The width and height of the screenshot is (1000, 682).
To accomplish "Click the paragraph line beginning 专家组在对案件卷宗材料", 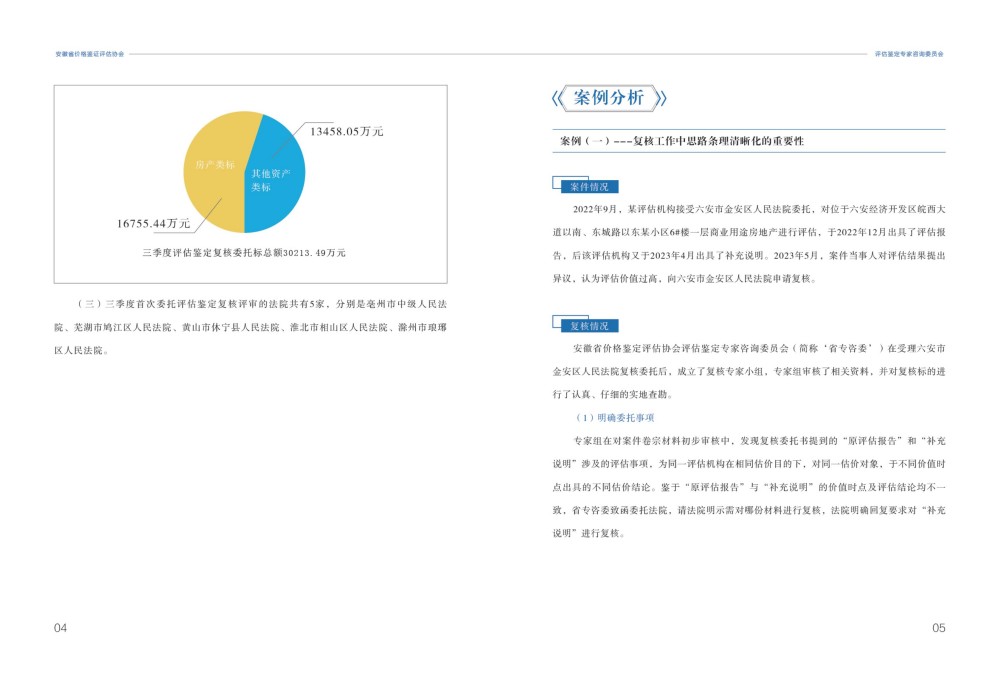I will click(x=759, y=441).
